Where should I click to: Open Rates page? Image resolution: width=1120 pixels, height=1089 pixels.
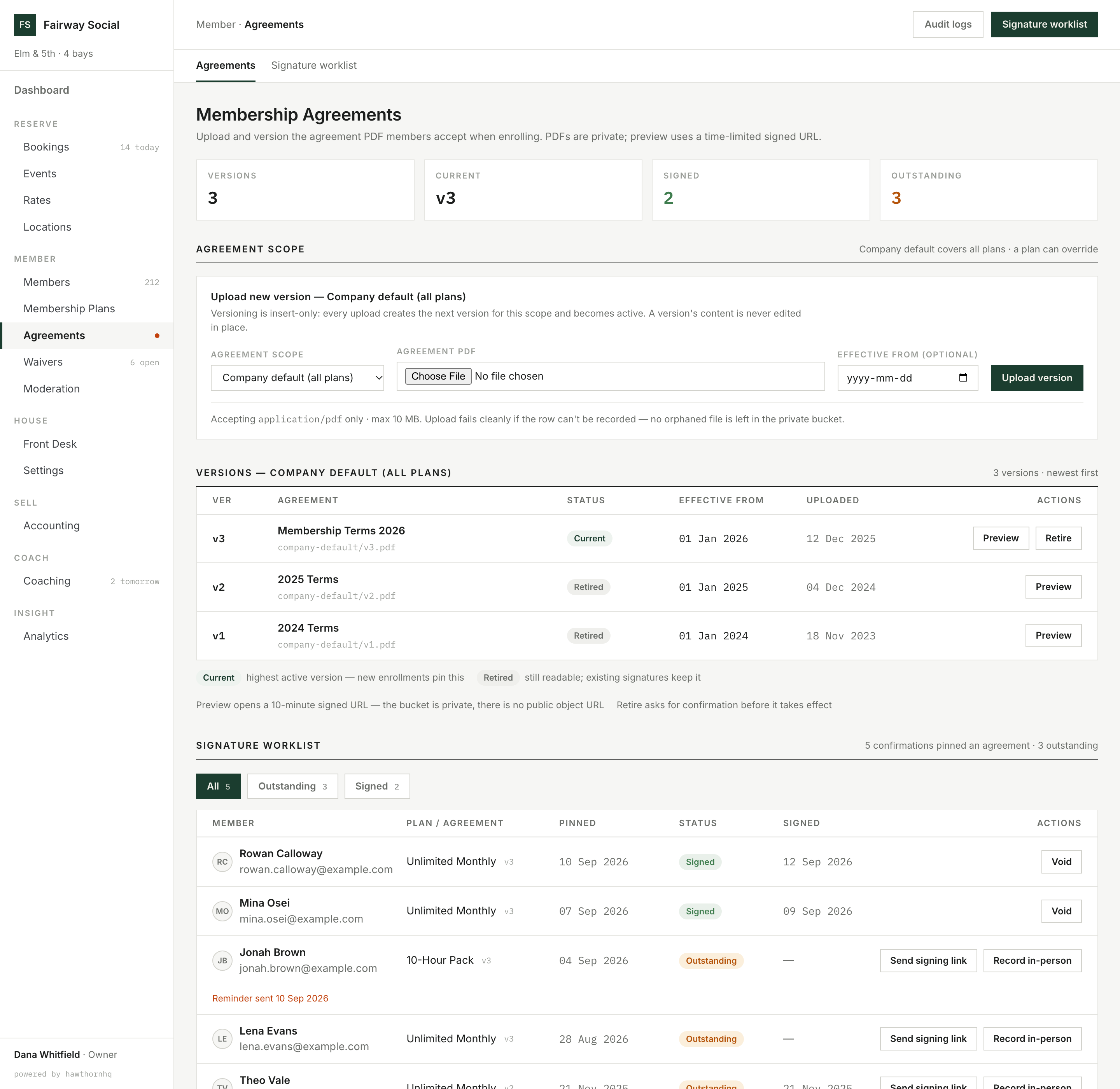87,200
